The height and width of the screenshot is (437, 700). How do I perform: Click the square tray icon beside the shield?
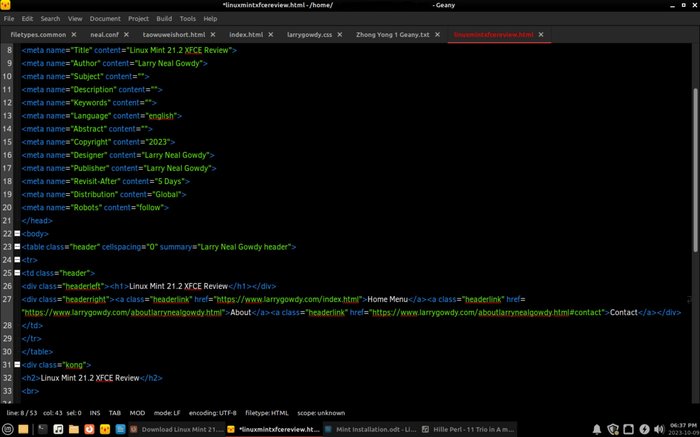pyautogui.click(x=628, y=429)
